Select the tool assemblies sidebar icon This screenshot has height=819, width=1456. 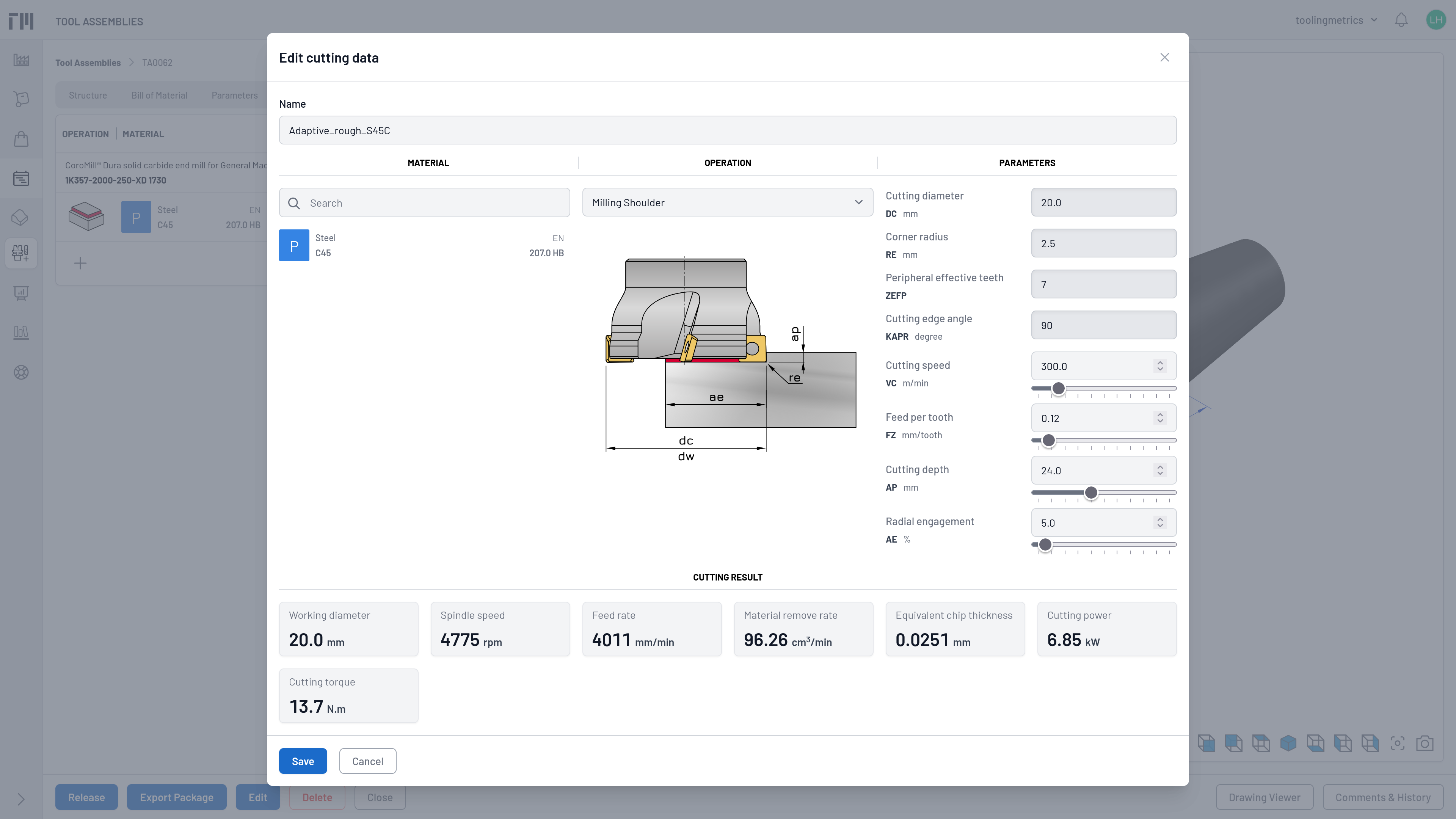coord(21,253)
